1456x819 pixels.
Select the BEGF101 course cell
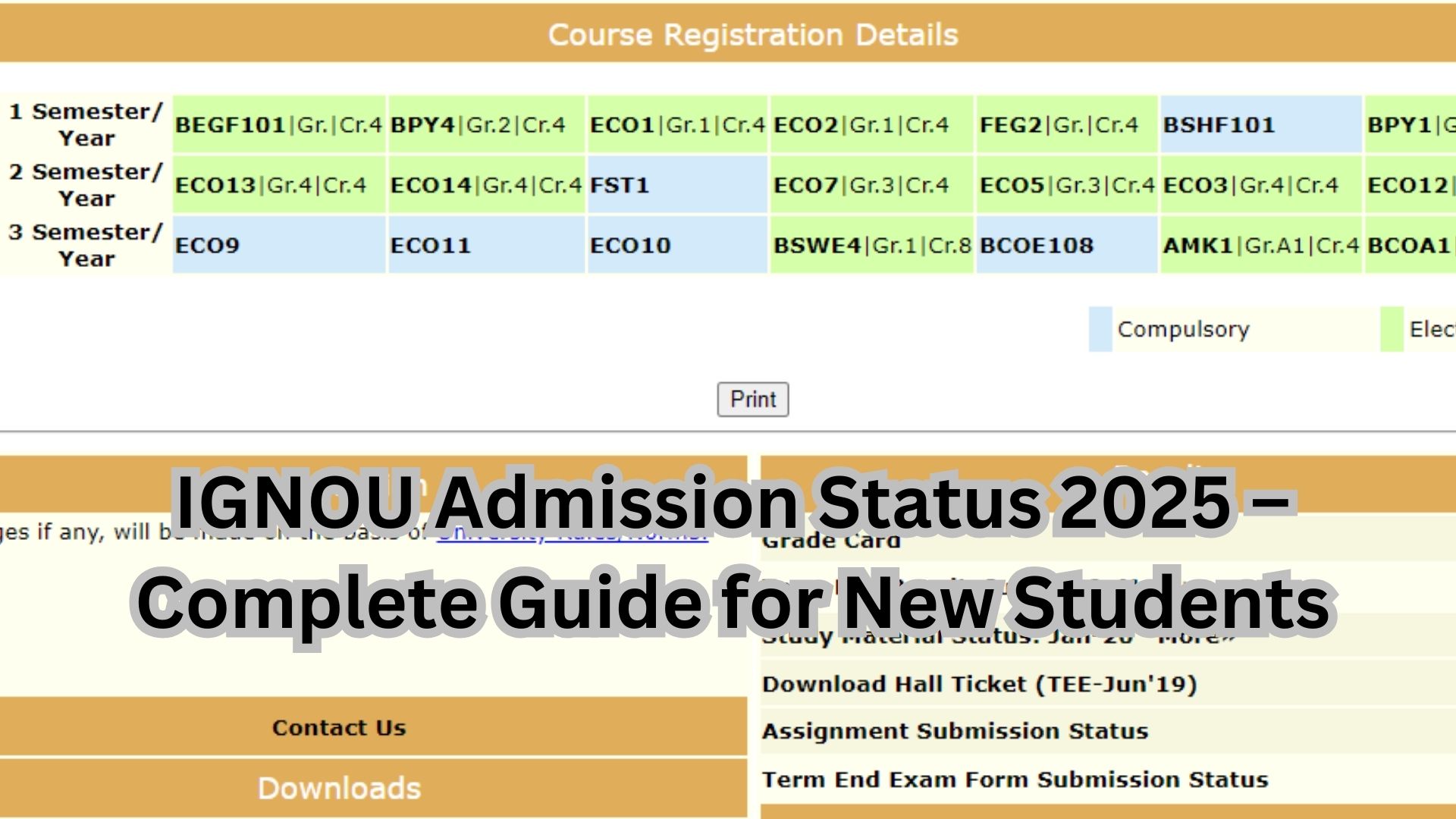[278, 126]
